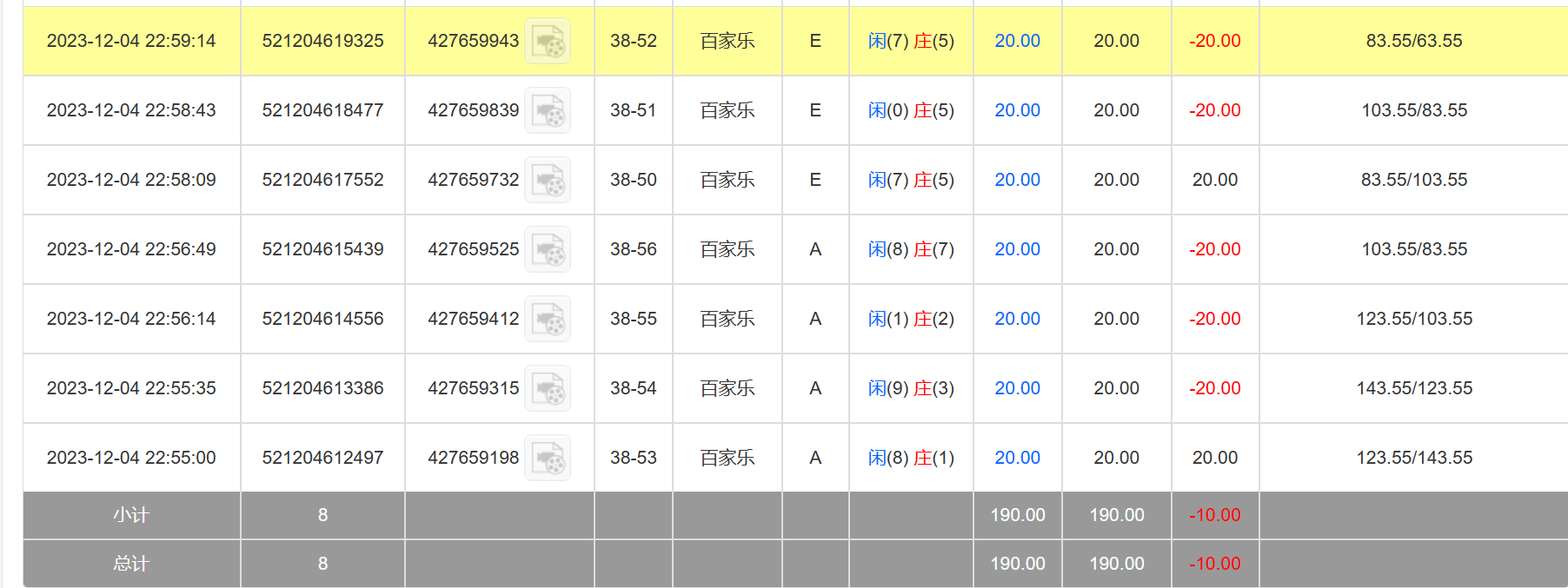Screen dimensions: 1568x588
Task: Open video replay icon for round 427659412
Action: tap(548, 319)
